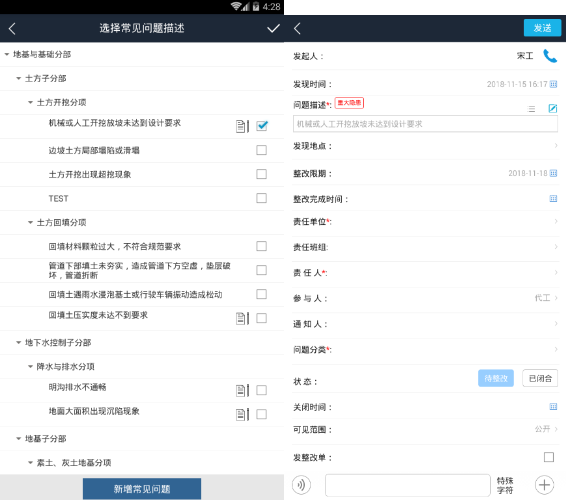This screenshot has width=570, height=500.
Task: Tap the name 宋工
Action: 525,56
